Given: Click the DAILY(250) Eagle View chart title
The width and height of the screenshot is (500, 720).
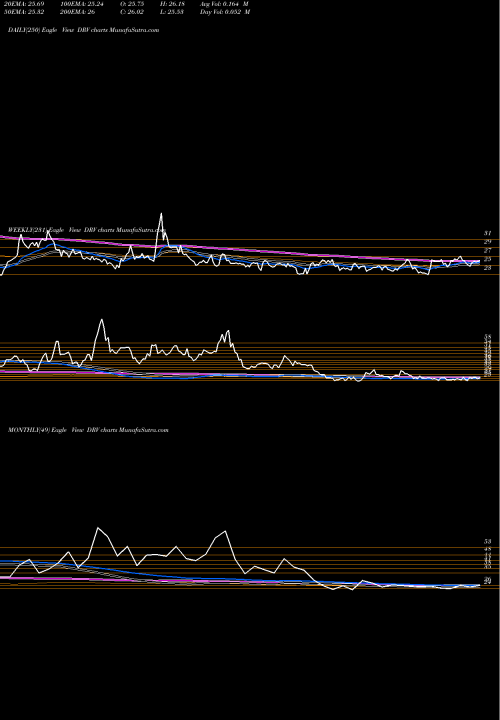Looking at the screenshot, I should 84,30.
